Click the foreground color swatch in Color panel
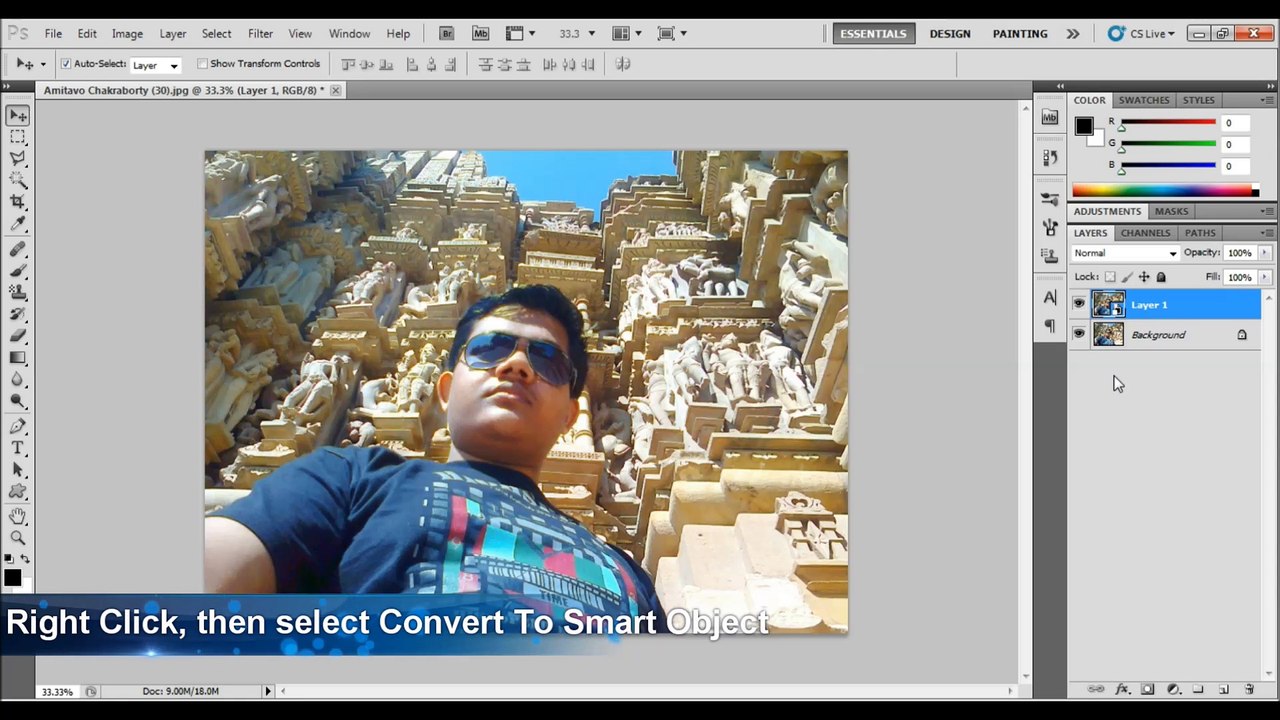This screenshot has height=720, width=1280. (x=1084, y=126)
